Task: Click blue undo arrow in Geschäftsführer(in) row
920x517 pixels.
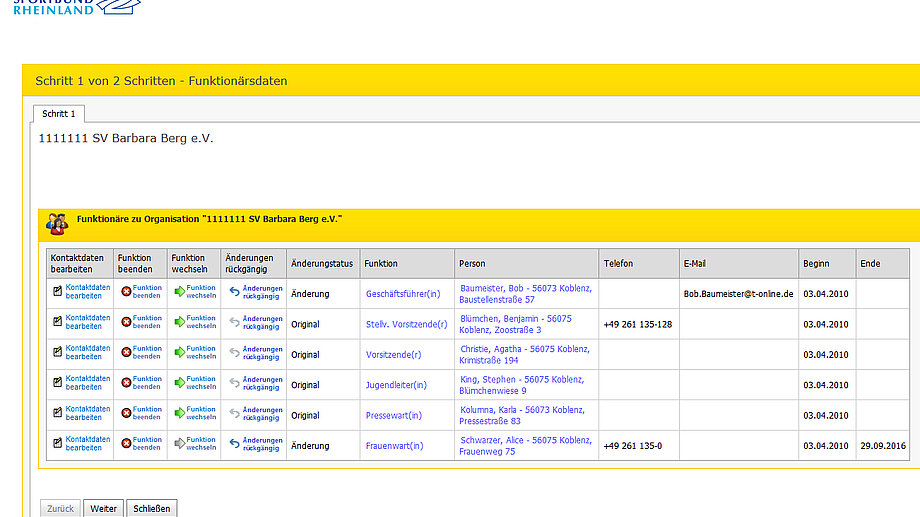Action: click(x=234, y=293)
